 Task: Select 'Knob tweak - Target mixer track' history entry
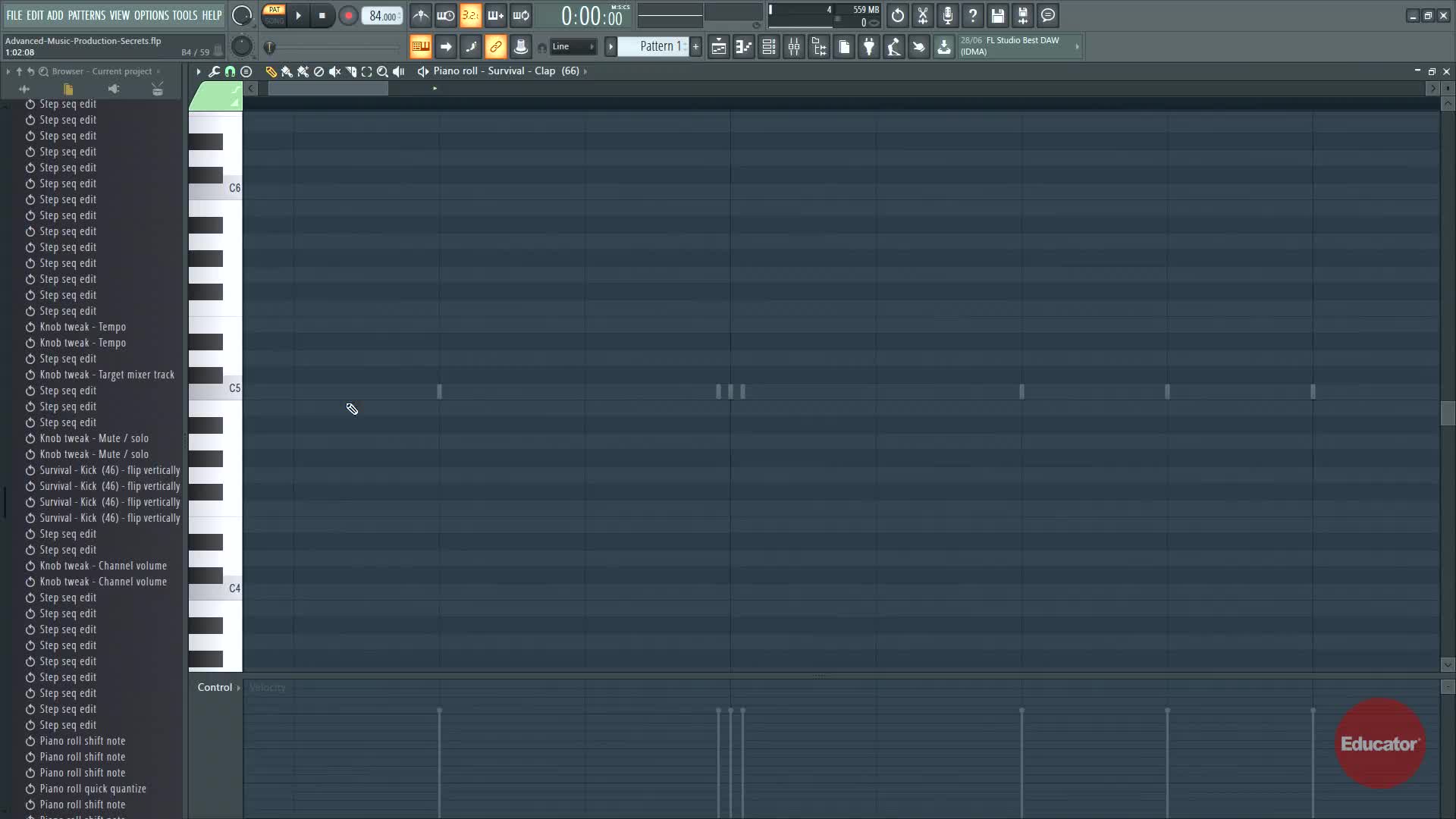point(107,375)
